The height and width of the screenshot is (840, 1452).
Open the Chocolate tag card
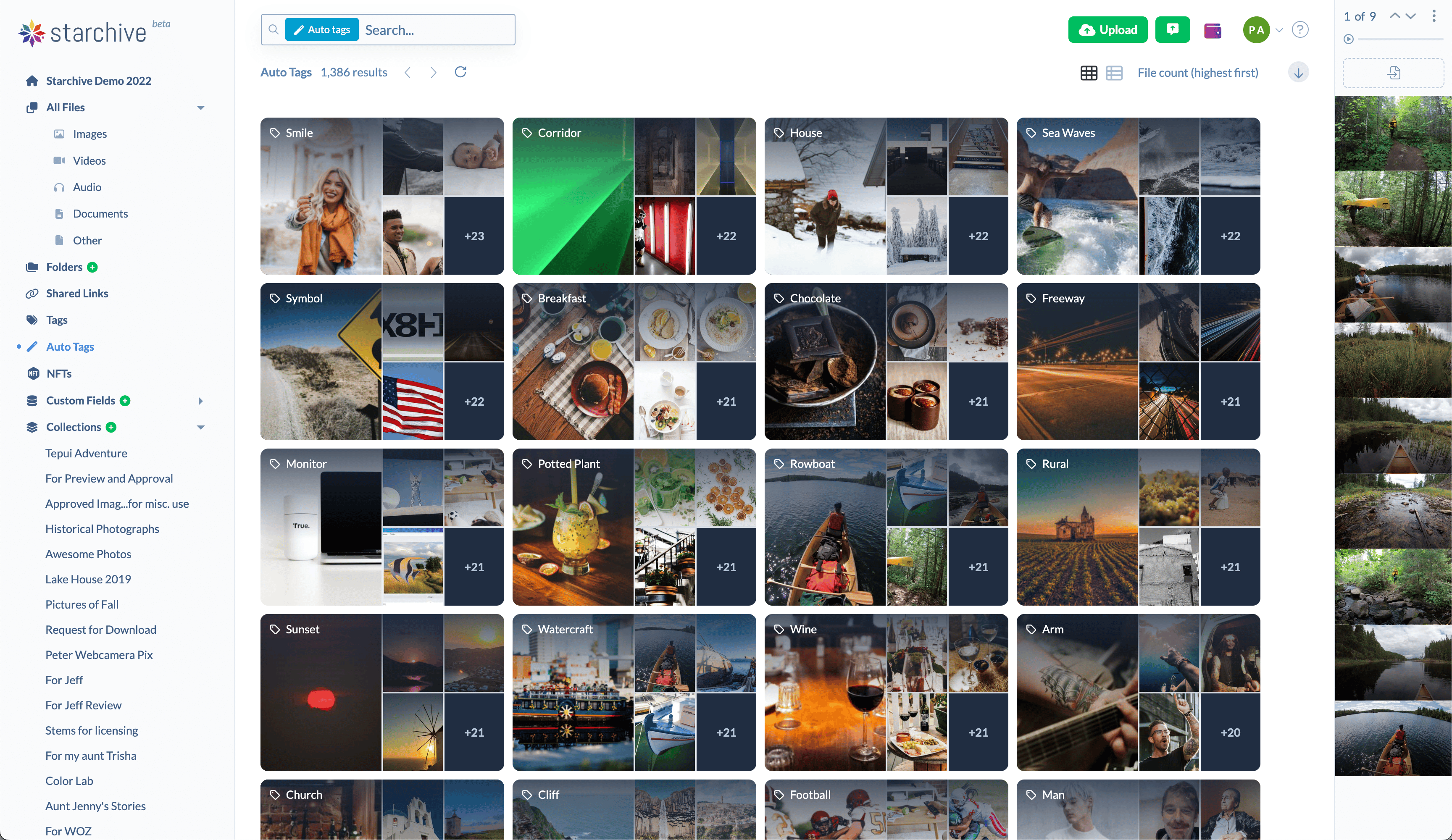point(886,361)
